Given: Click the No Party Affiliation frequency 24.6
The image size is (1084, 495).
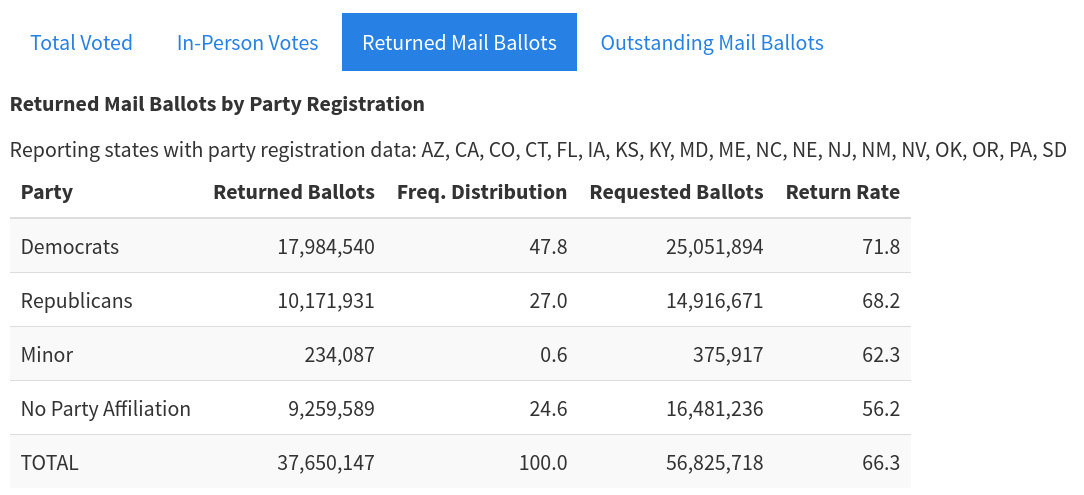Looking at the screenshot, I should (549, 408).
